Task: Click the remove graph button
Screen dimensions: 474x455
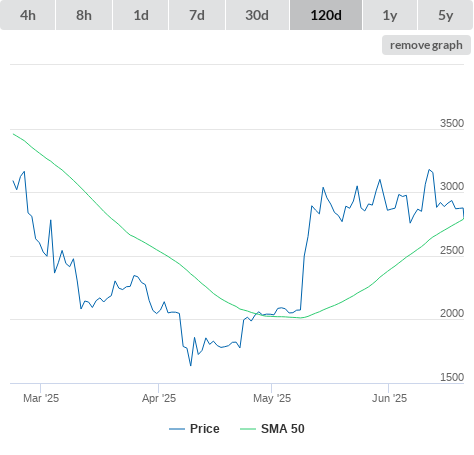Action: [426, 45]
